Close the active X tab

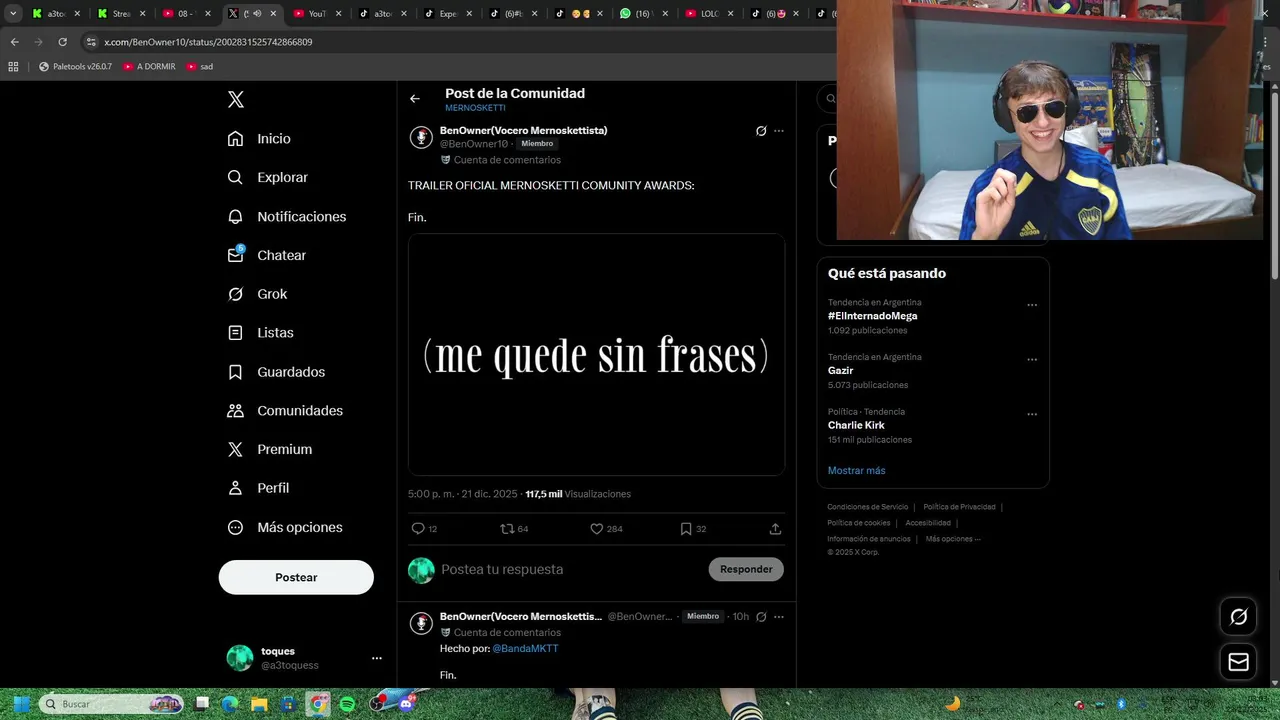coord(273,14)
